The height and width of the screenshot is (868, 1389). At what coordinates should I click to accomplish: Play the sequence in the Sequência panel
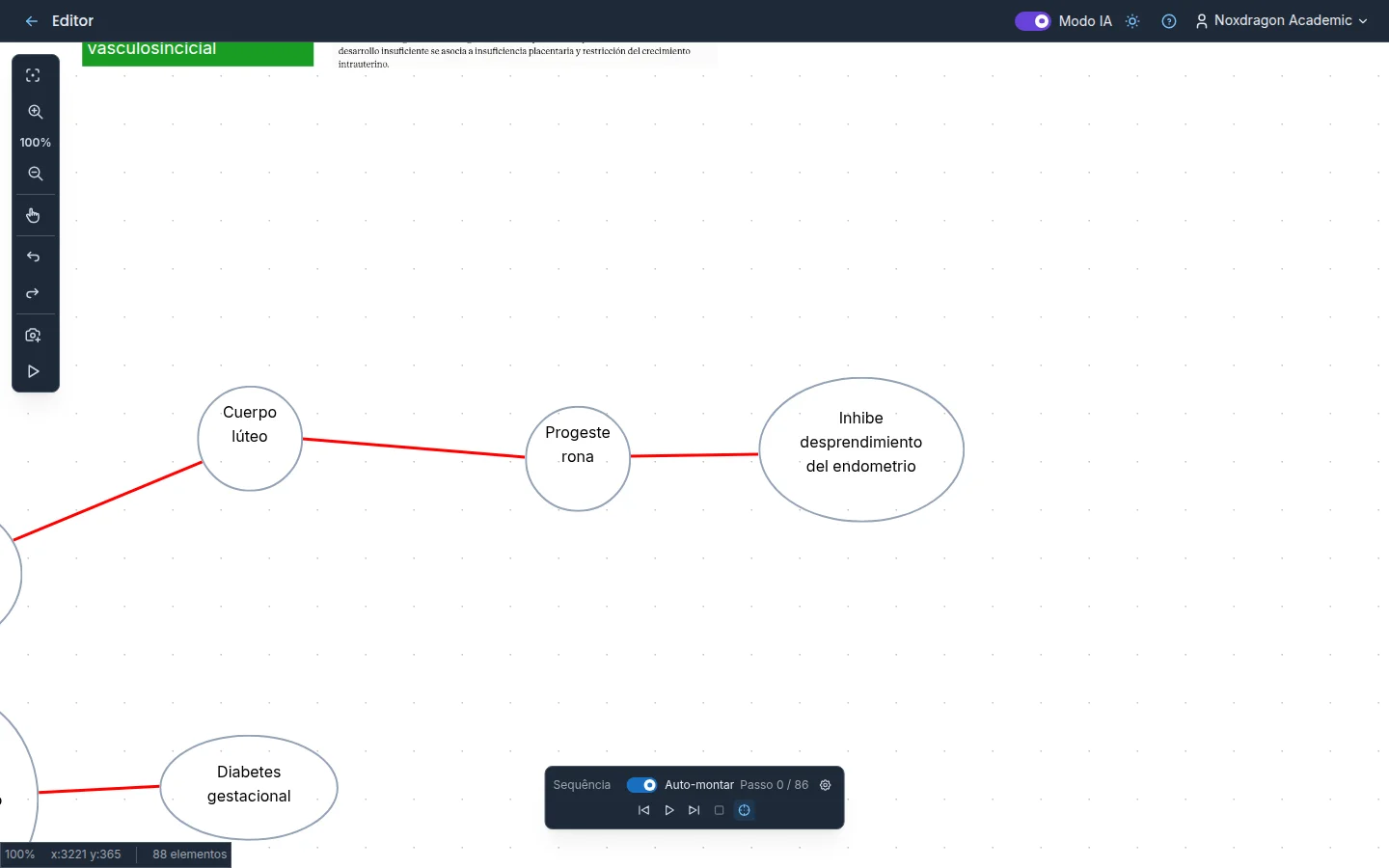click(x=669, y=810)
